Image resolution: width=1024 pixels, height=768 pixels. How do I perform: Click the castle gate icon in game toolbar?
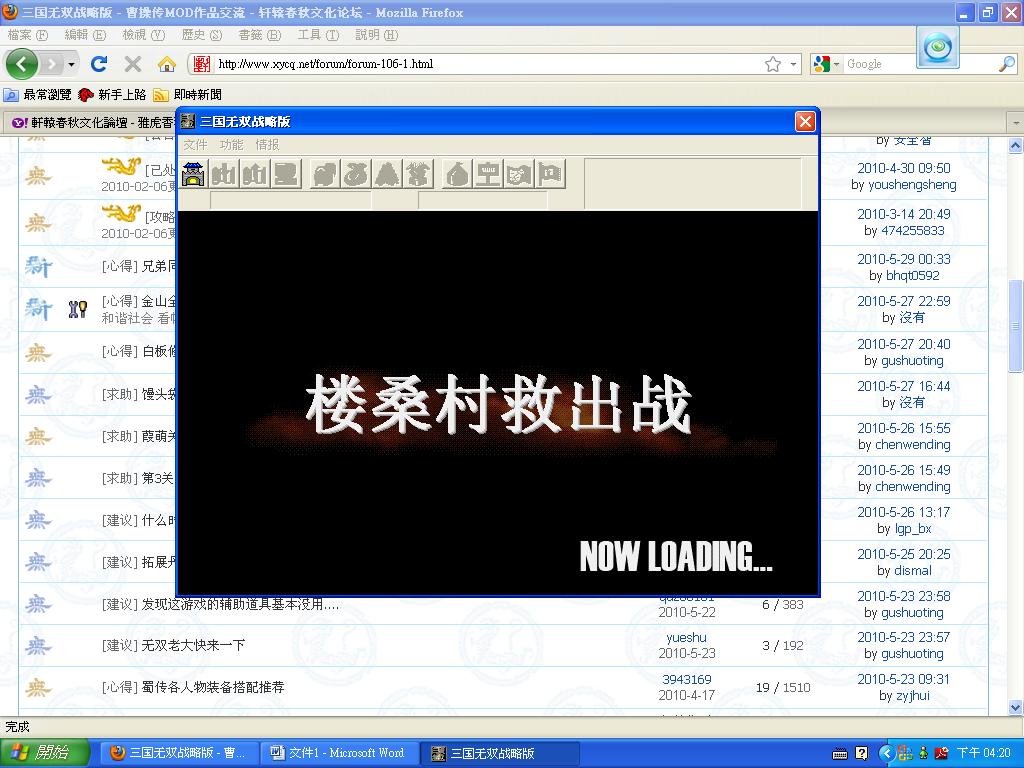point(193,174)
